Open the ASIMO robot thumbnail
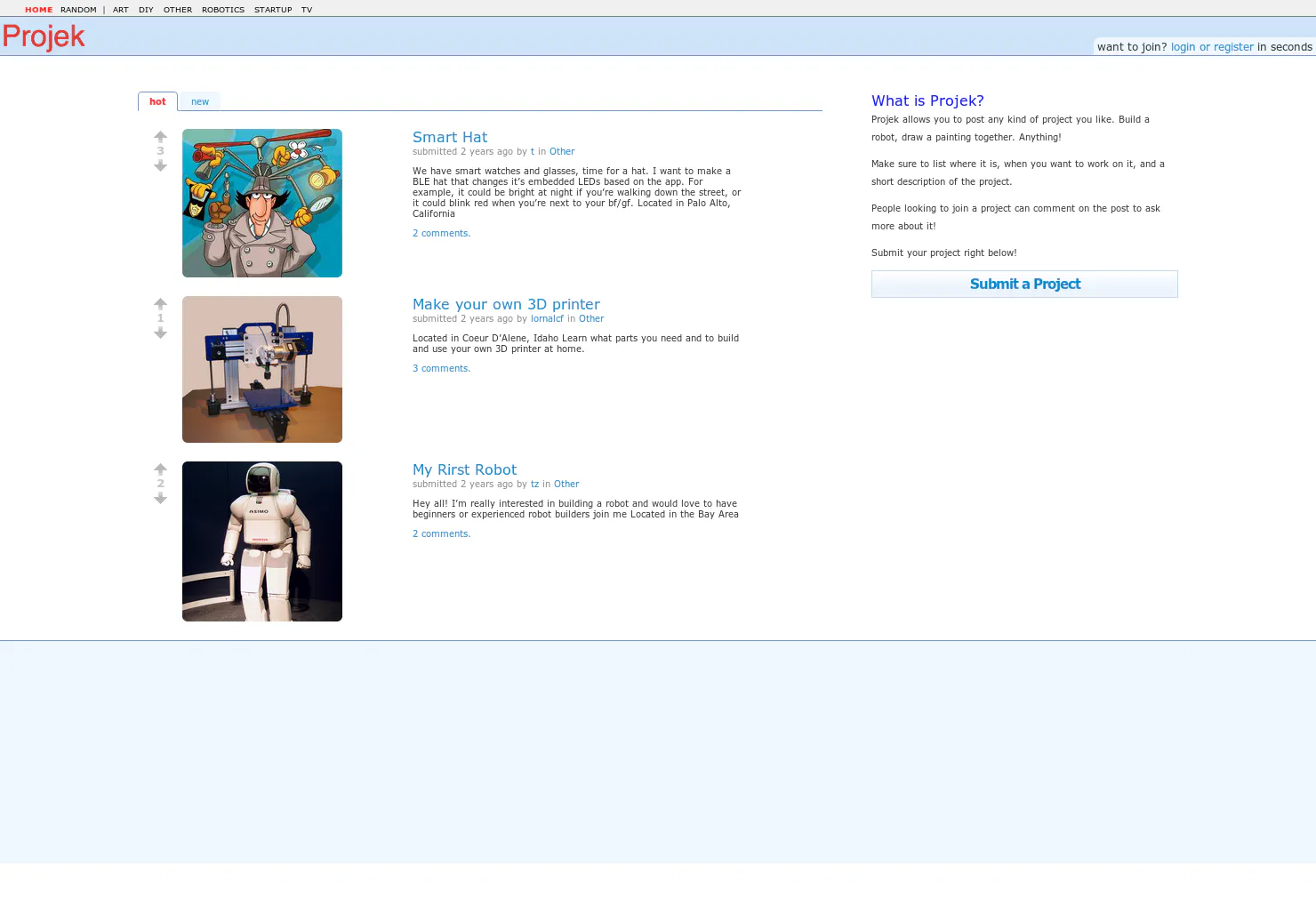1316x922 pixels. [x=262, y=541]
